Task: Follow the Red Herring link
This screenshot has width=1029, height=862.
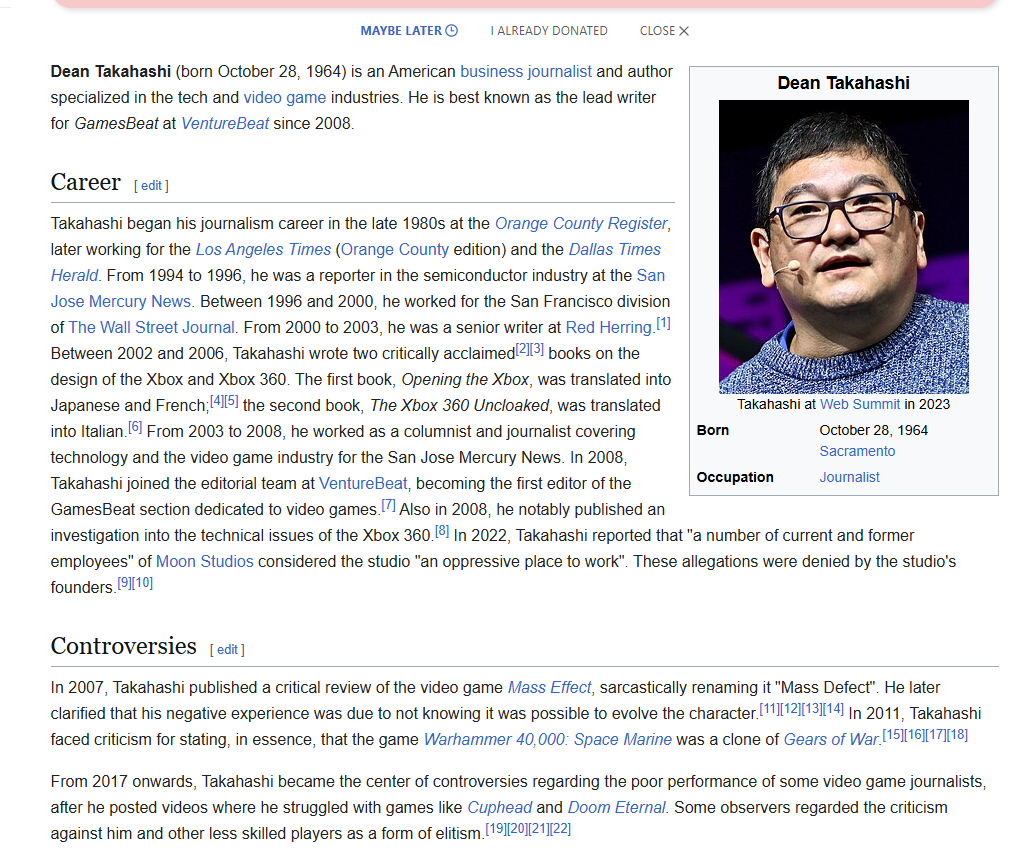Action: [608, 327]
